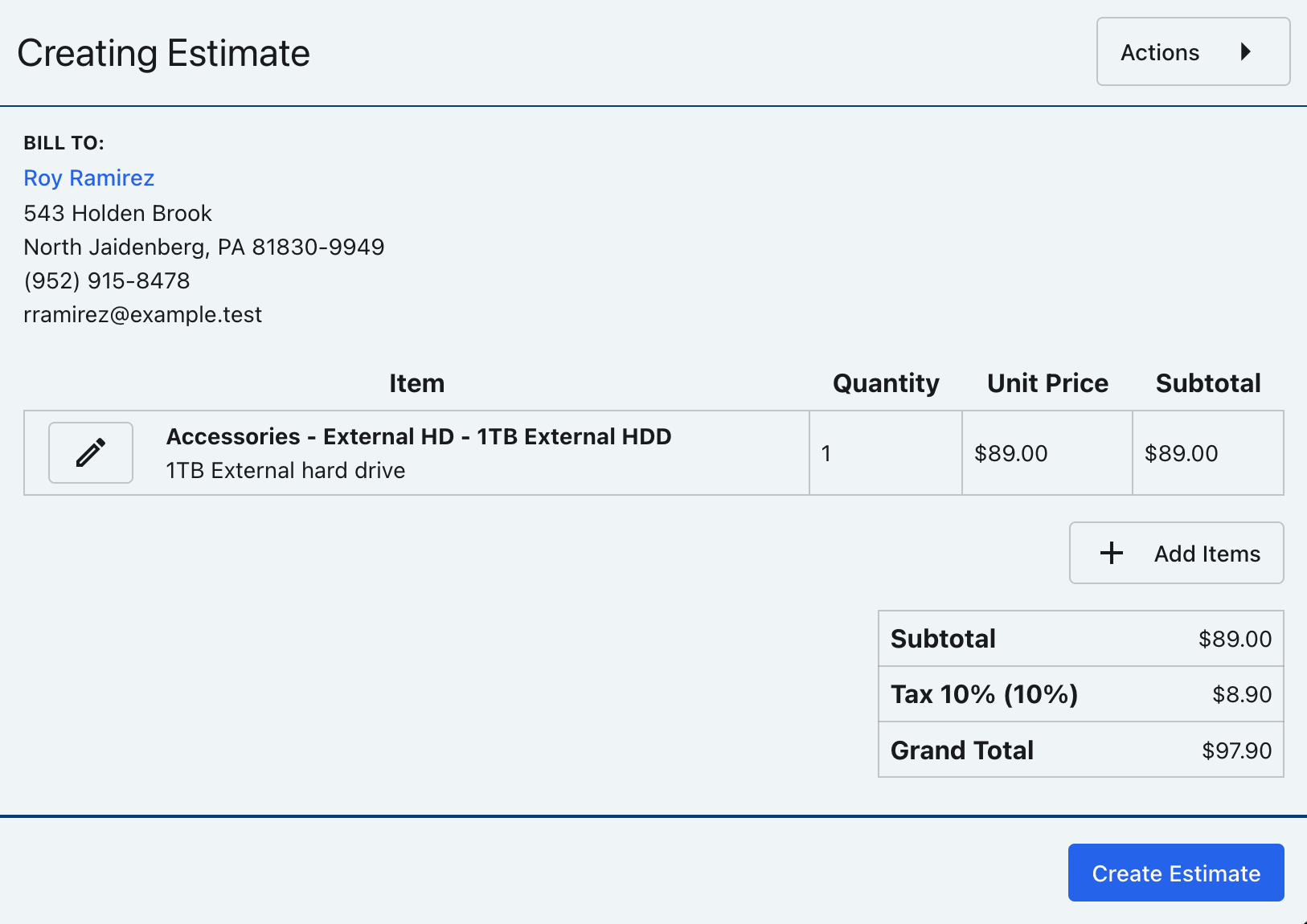Open the Actions dropdown menu

click(x=1193, y=52)
